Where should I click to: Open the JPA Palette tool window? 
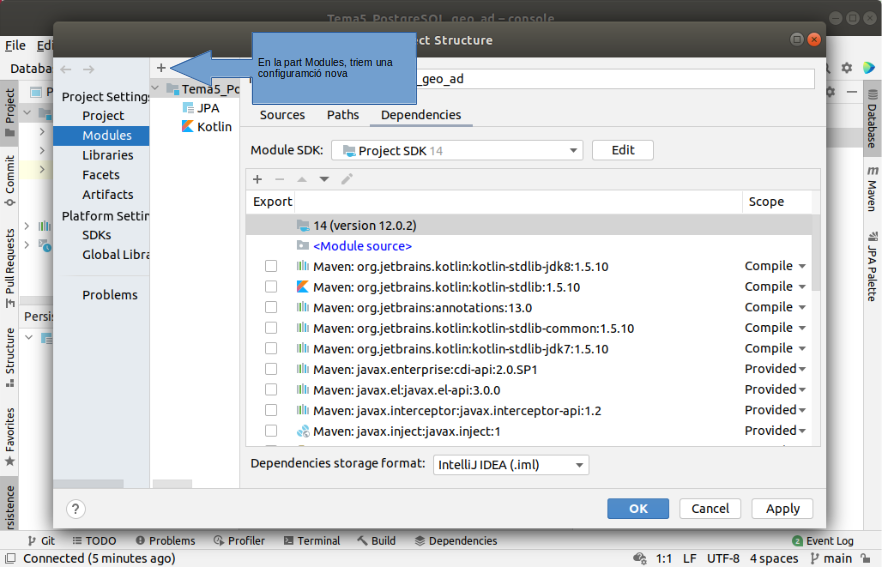[871, 266]
